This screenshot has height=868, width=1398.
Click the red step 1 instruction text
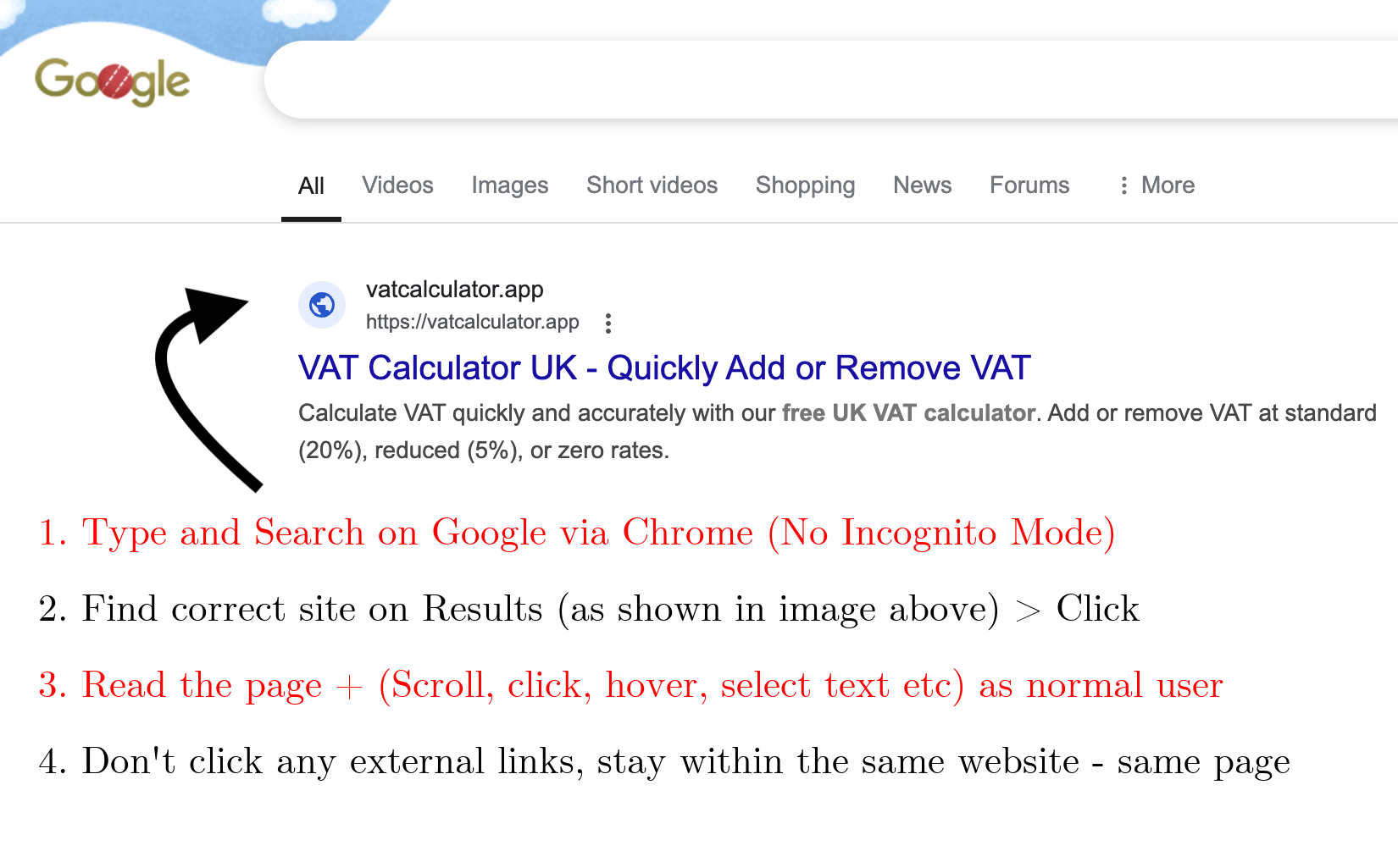coord(576,533)
